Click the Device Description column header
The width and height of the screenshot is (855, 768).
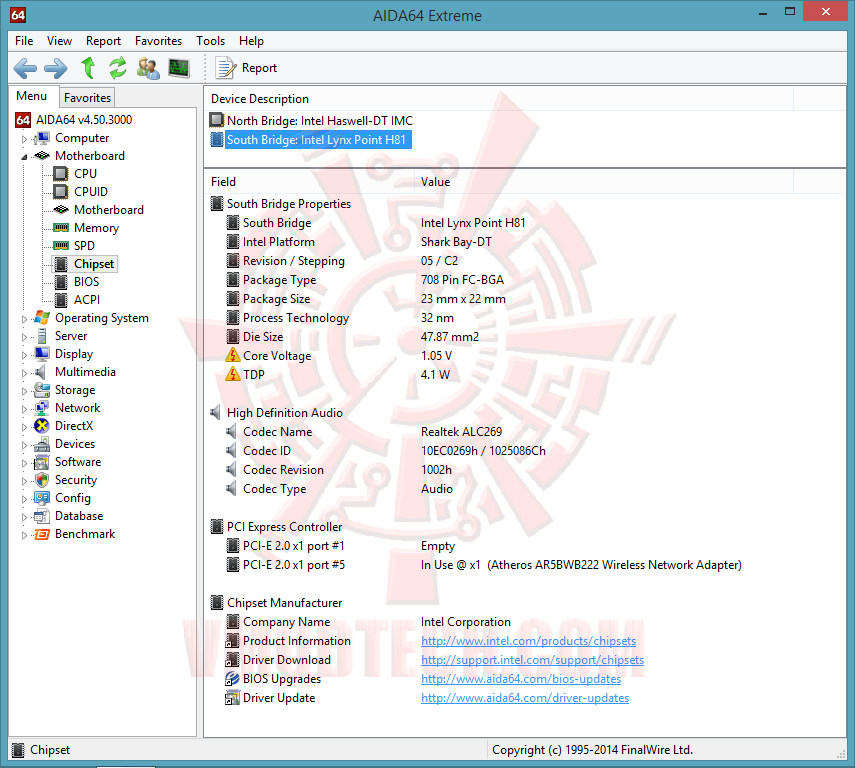pos(499,99)
